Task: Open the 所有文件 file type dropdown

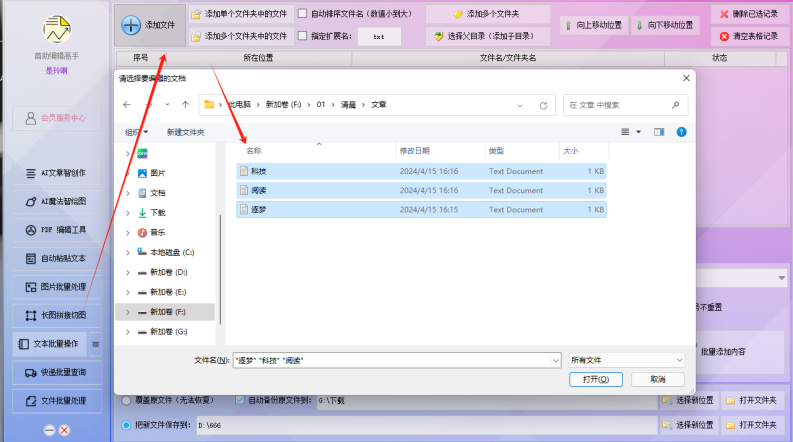Action: pos(627,361)
